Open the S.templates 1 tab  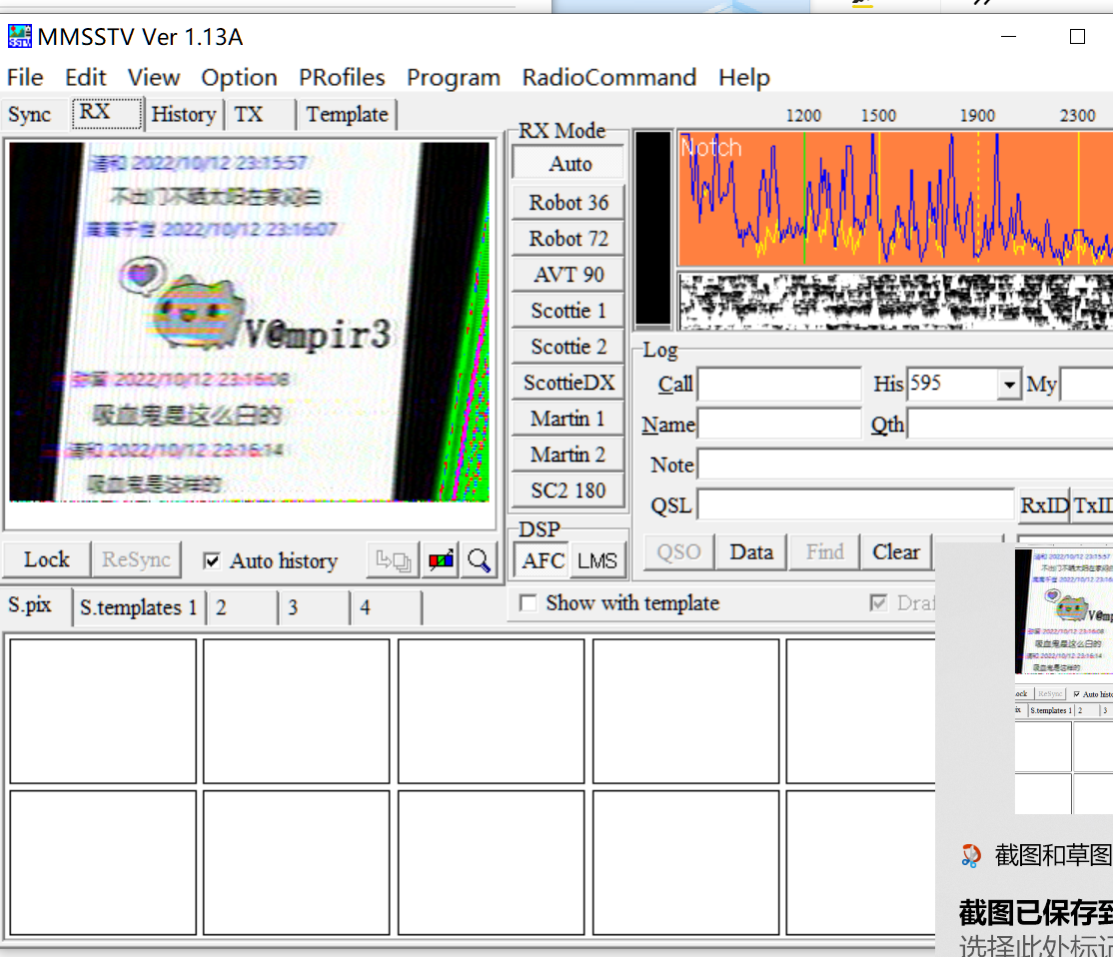click(x=138, y=608)
